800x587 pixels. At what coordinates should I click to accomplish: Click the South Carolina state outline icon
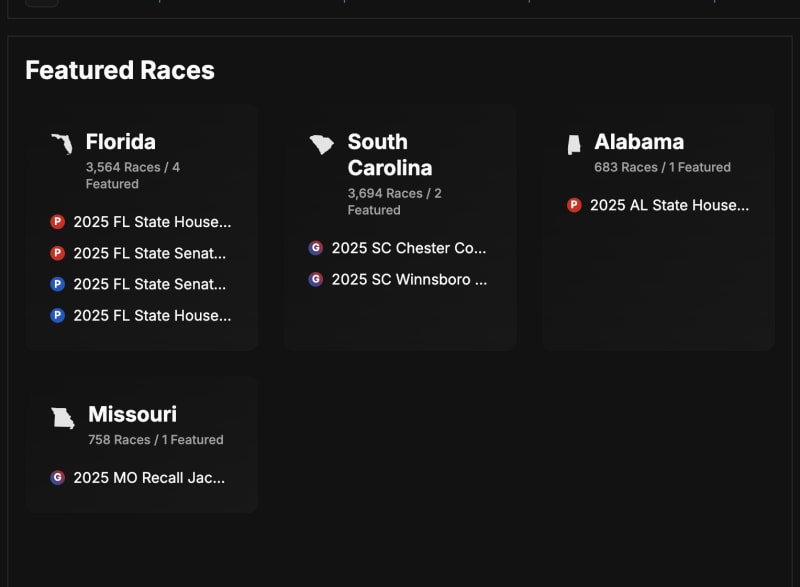pos(321,144)
